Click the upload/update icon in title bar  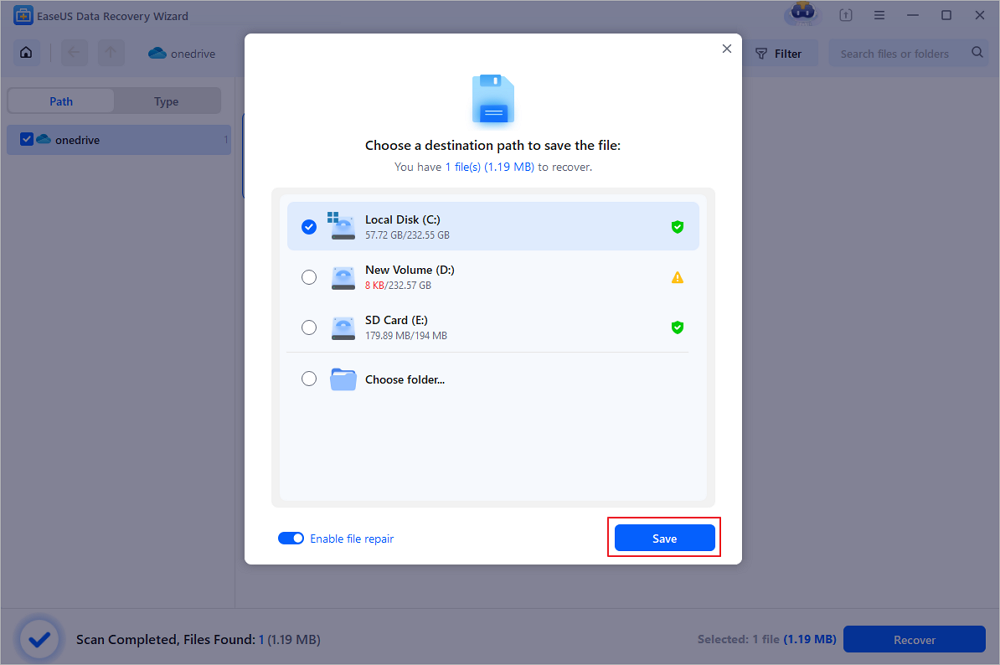tap(846, 15)
